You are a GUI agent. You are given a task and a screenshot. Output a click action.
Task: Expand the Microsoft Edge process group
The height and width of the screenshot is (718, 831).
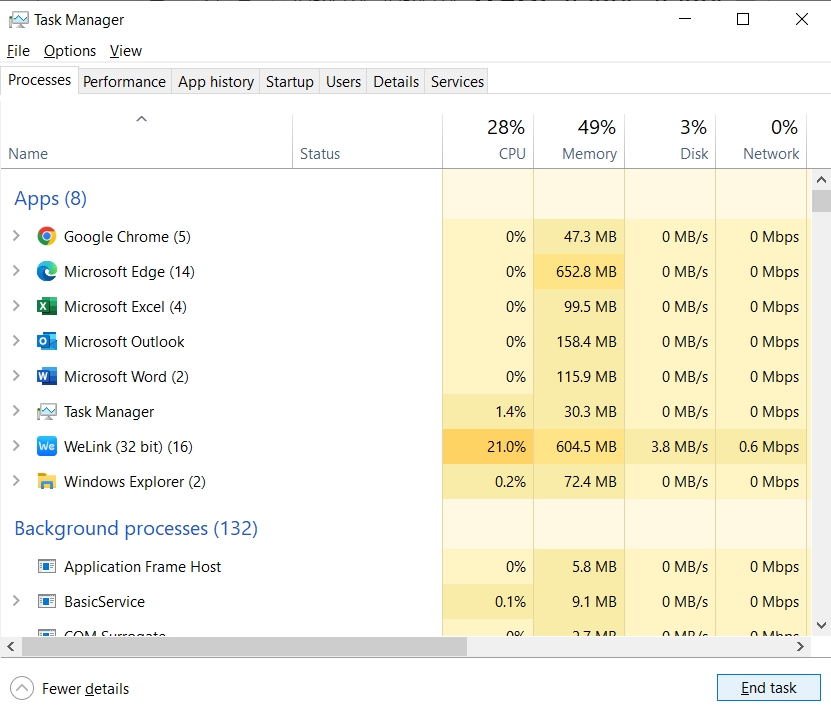(x=16, y=271)
